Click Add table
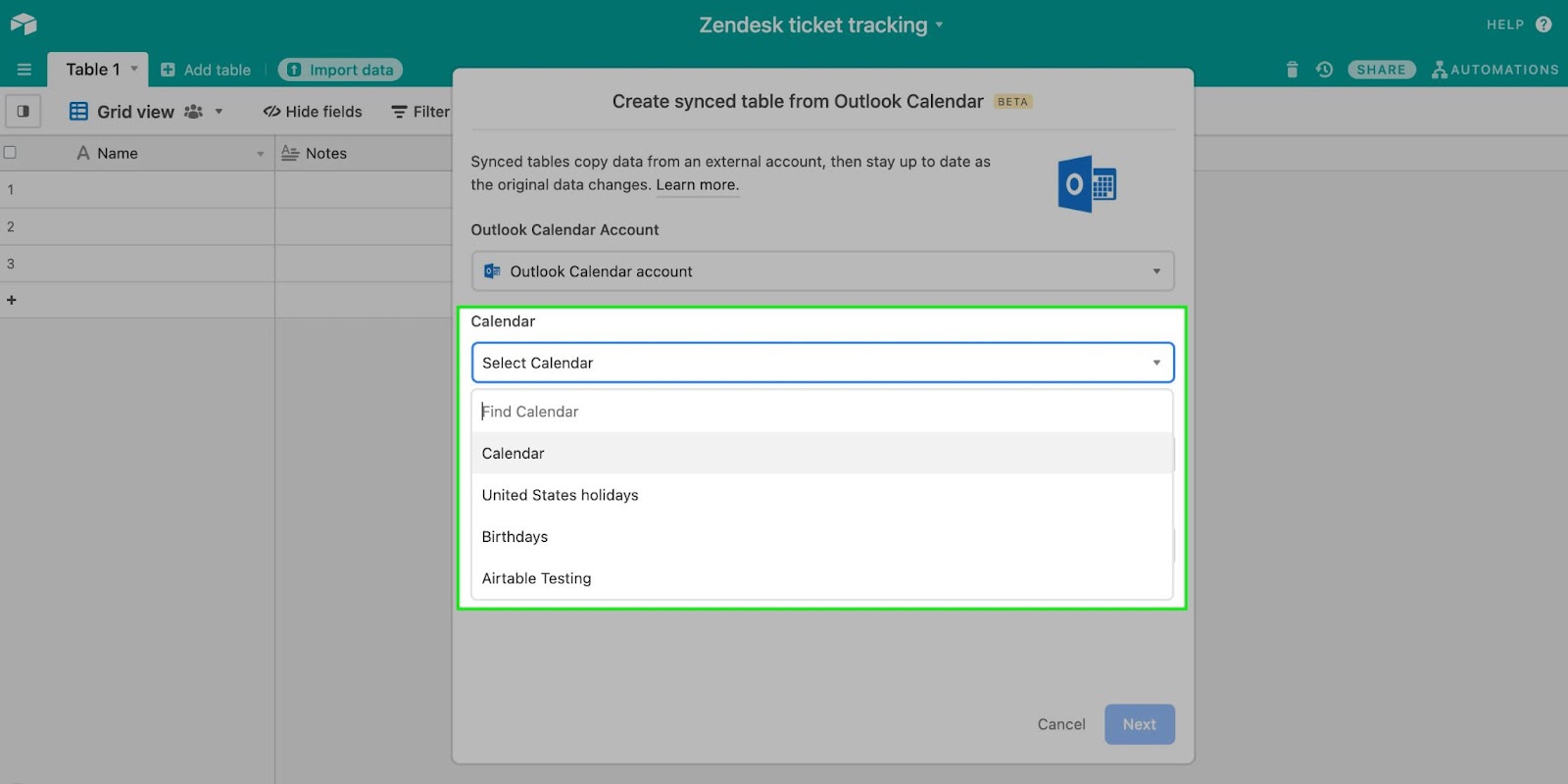 [x=206, y=70]
